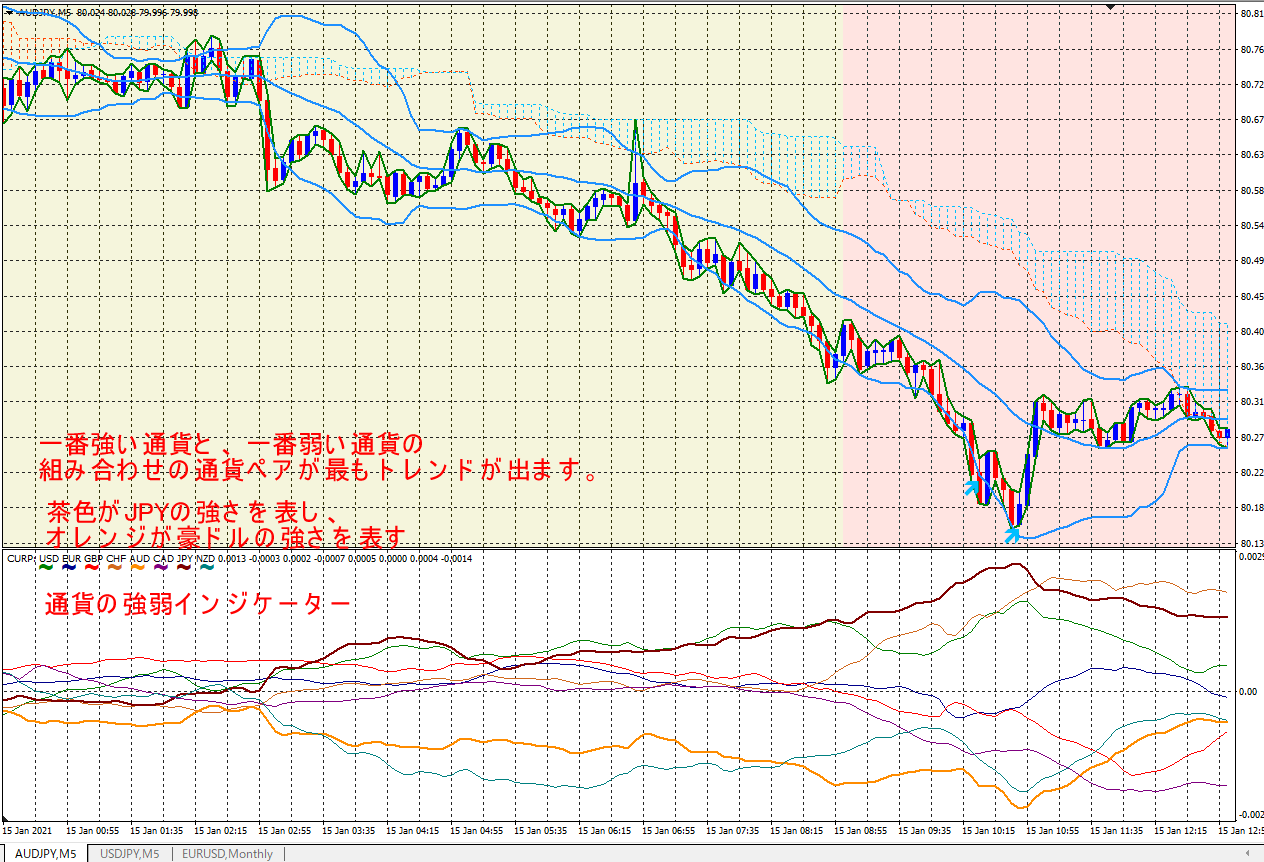The width and height of the screenshot is (1264, 862).
Task: Click the 15 Jan 2021 time label
Action: click(x=27, y=830)
